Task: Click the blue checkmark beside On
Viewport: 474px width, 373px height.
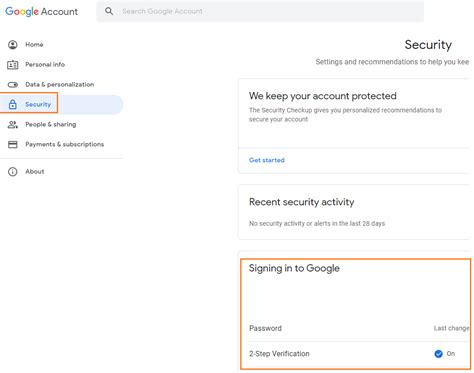Action: coord(438,354)
